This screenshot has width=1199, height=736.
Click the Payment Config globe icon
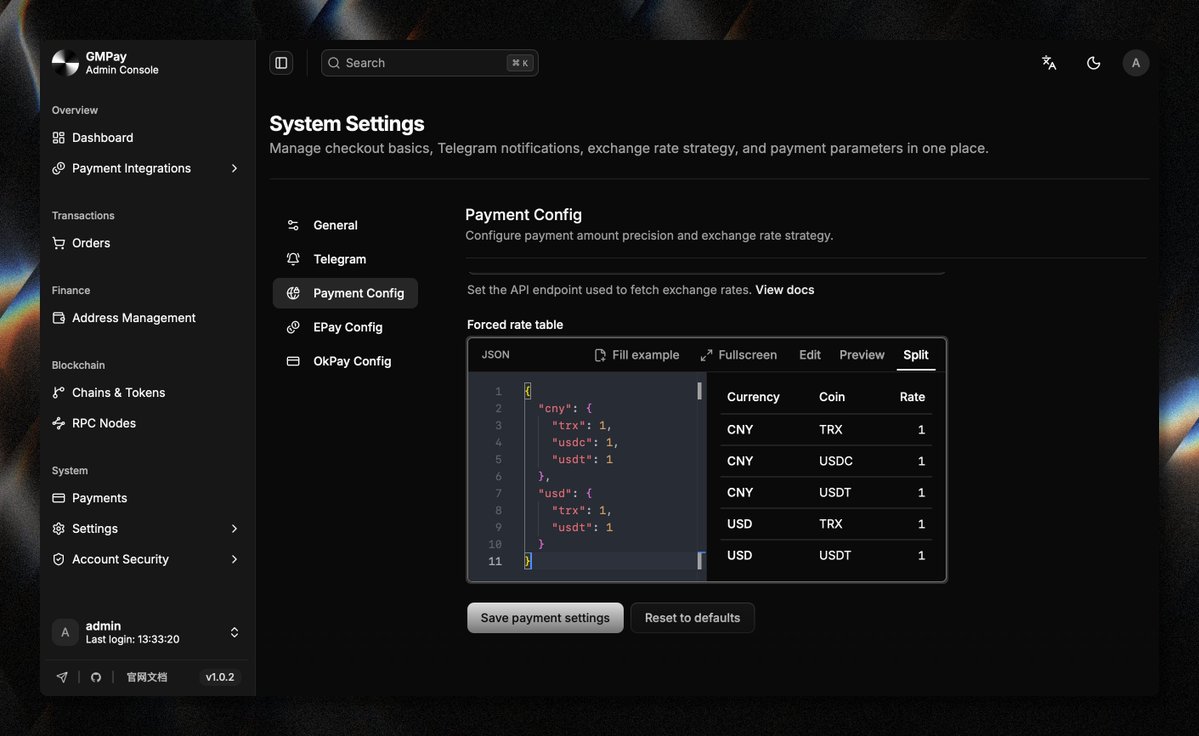[293, 293]
